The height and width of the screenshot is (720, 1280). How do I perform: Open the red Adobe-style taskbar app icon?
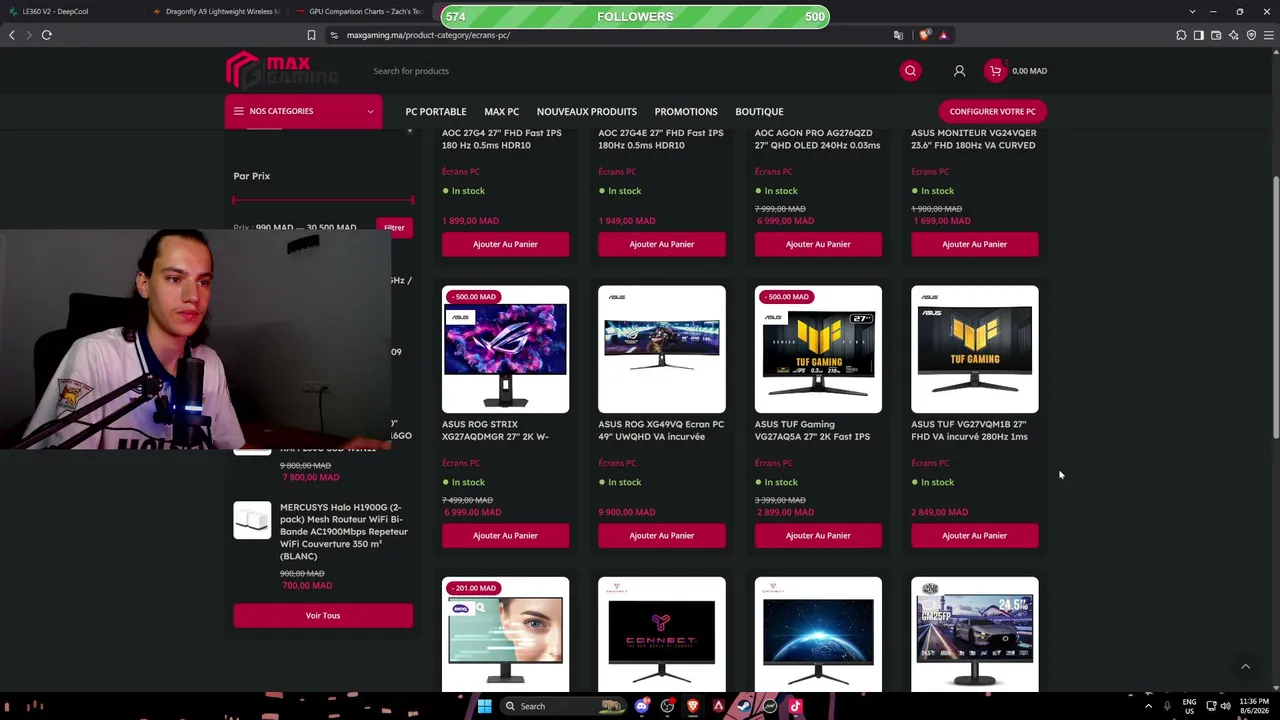718,706
